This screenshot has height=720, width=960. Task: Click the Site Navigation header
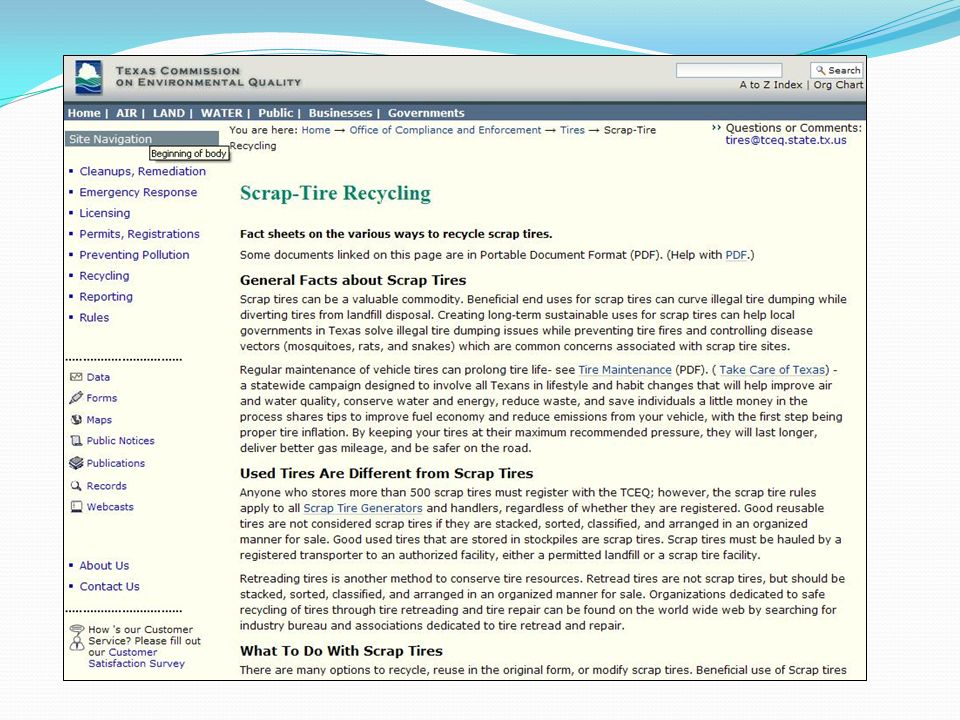pyautogui.click(x=141, y=139)
